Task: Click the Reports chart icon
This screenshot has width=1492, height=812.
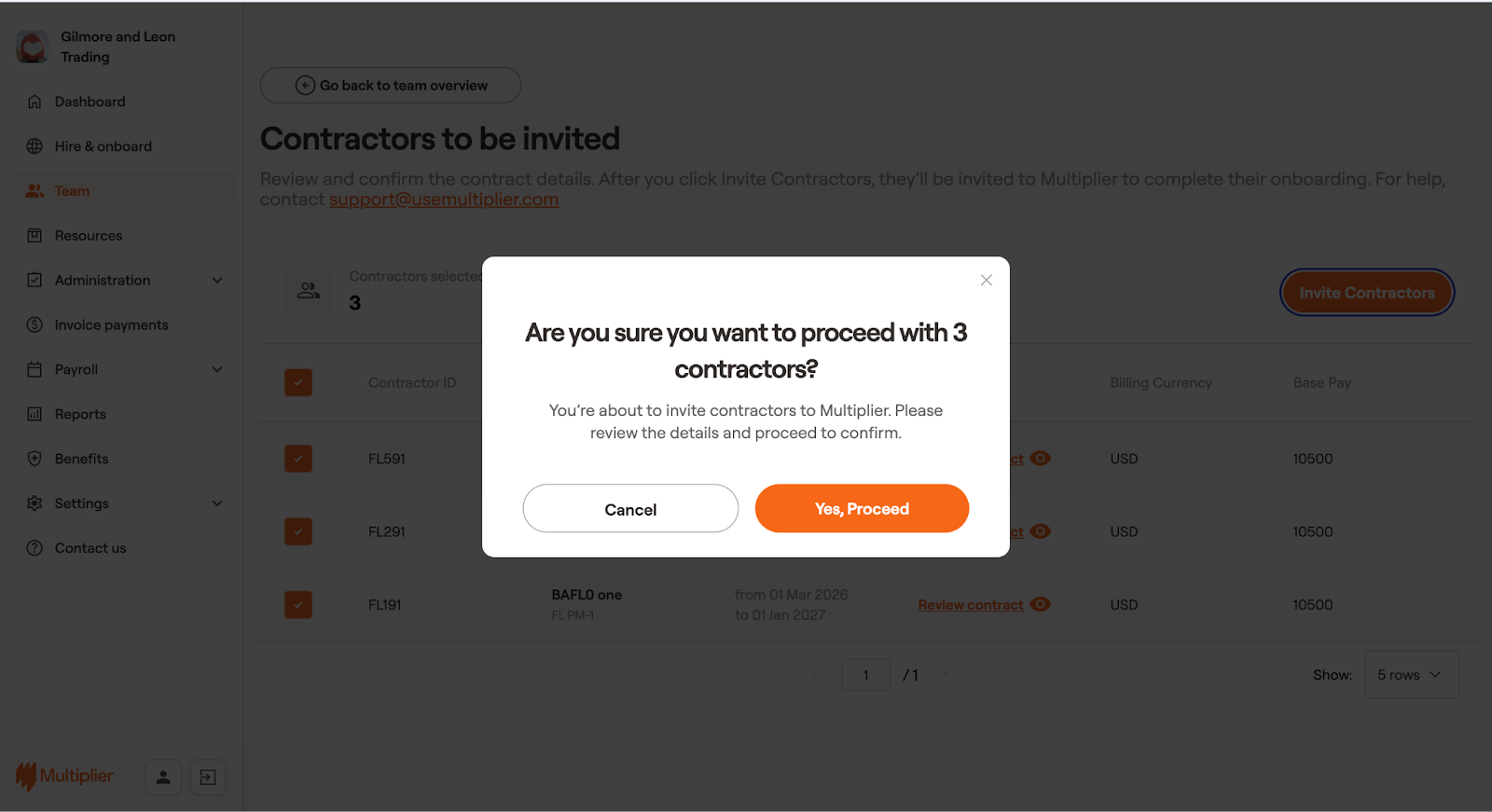Action: tap(35, 414)
